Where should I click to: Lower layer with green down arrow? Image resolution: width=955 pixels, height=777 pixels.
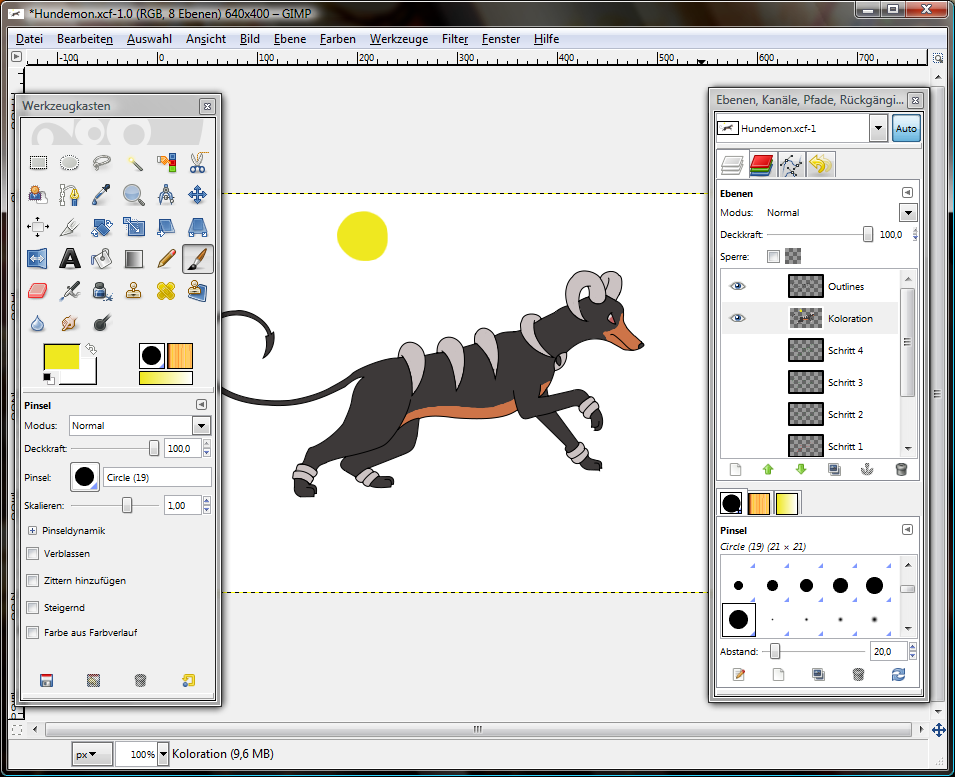[801, 469]
